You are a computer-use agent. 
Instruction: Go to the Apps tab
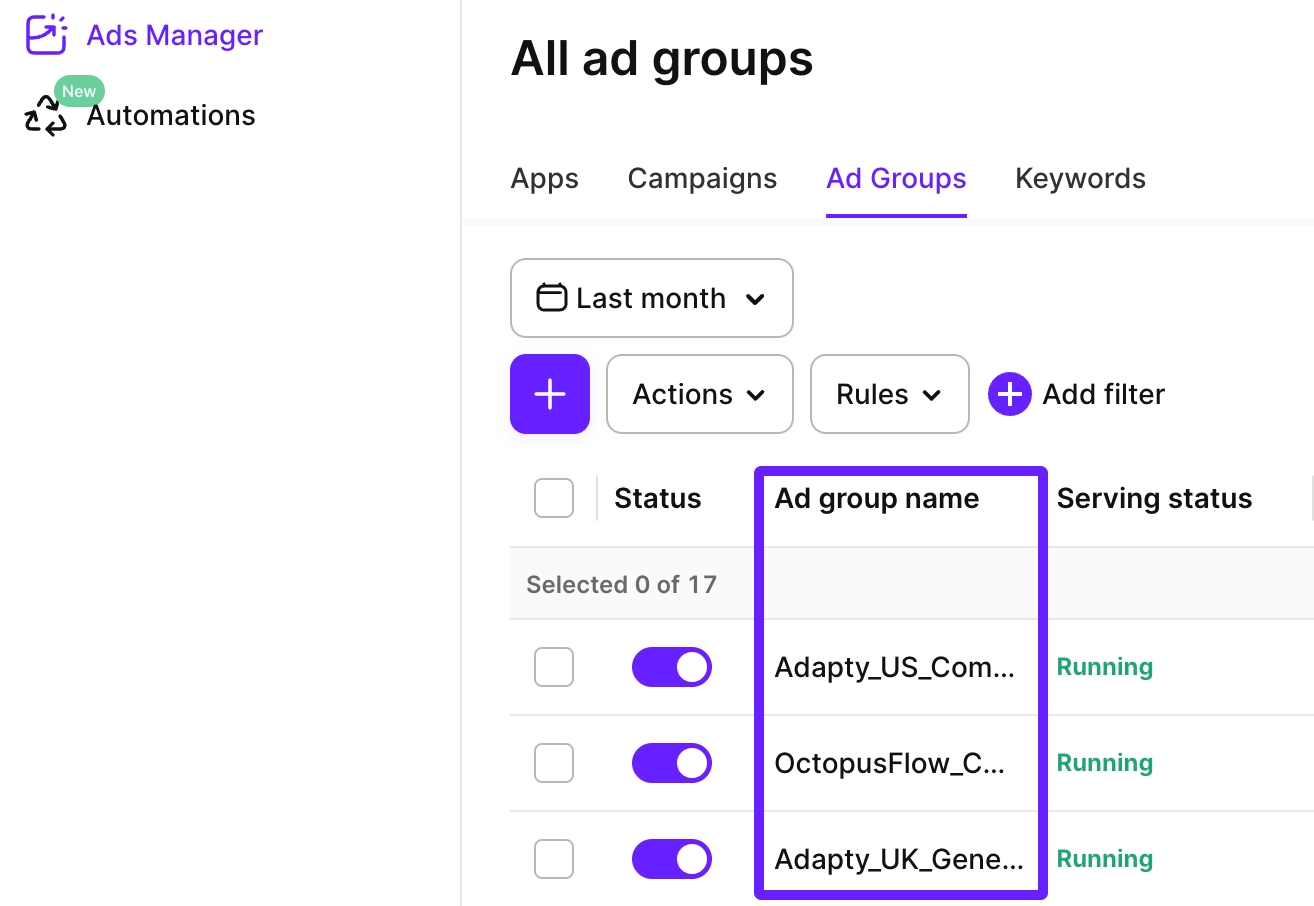[545, 178]
